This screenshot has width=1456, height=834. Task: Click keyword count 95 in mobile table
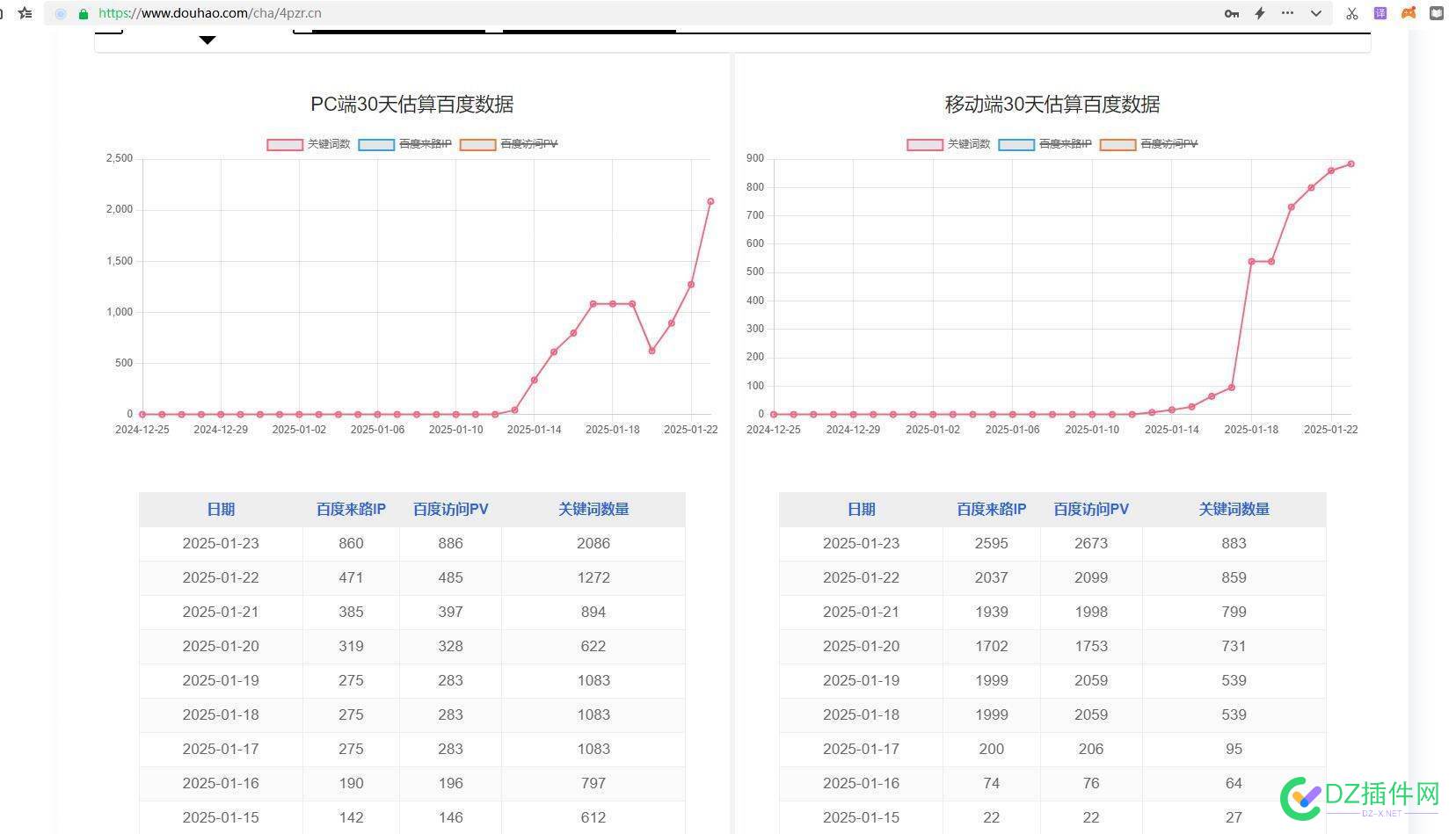pyautogui.click(x=1234, y=749)
